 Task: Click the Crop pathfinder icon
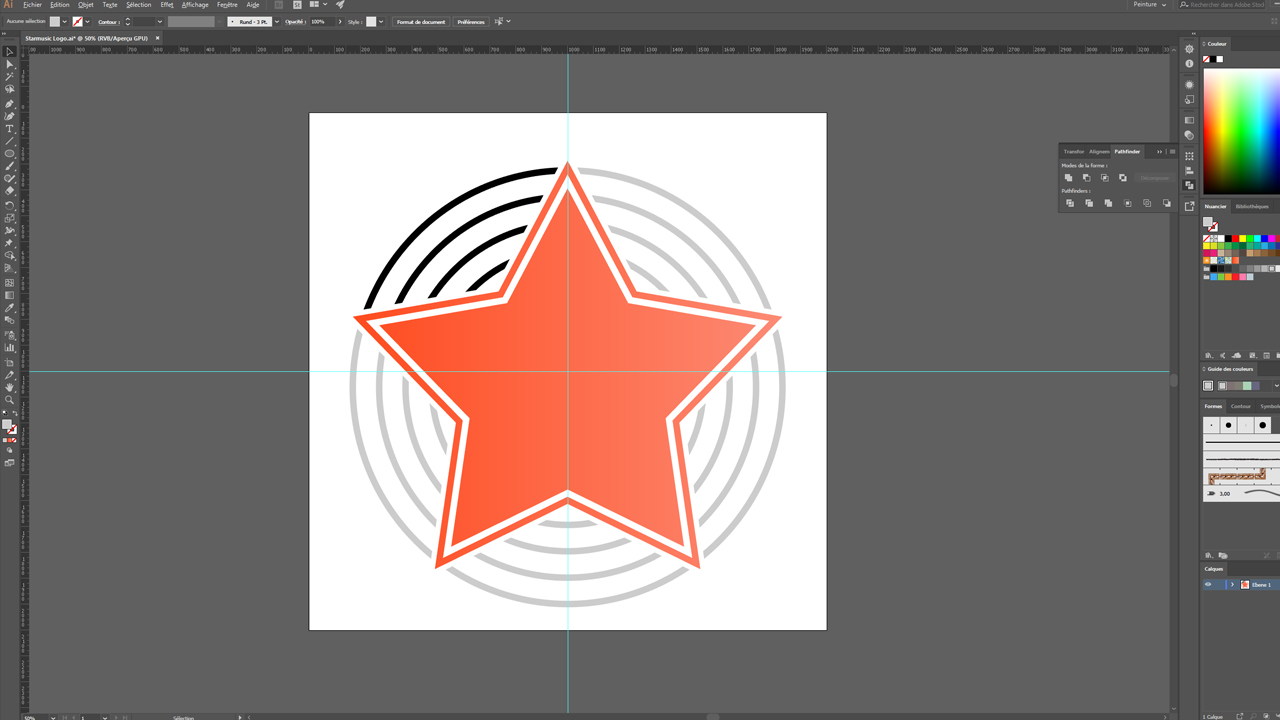tap(1128, 203)
